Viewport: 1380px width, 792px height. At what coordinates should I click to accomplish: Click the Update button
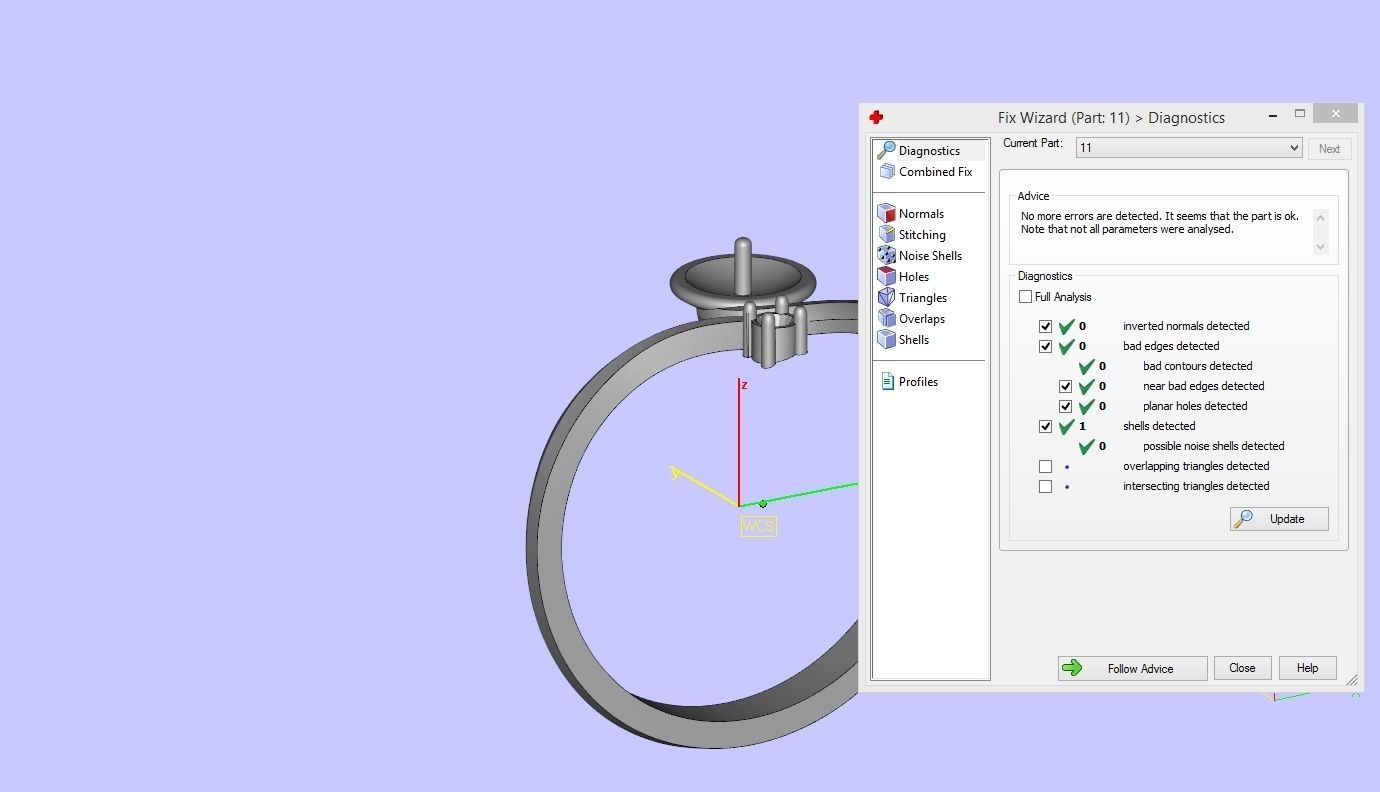[x=1279, y=518]
